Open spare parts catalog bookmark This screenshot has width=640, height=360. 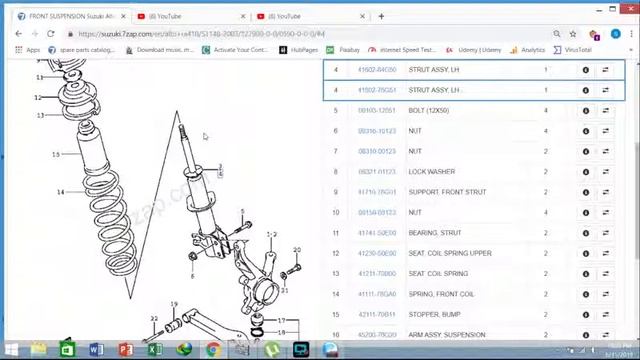82,50
